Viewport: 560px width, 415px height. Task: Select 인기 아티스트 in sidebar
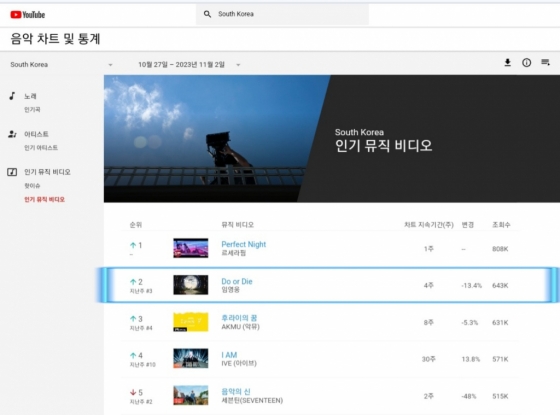[x=41, y=148]
